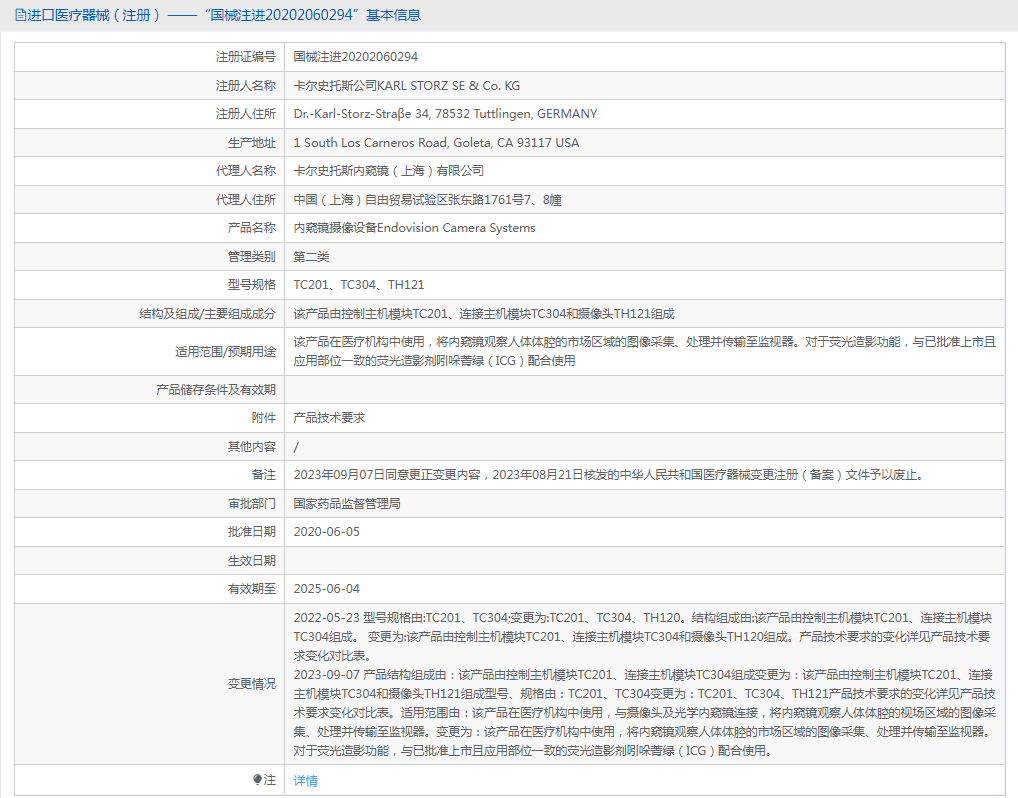Image resolution: width=1018 pixels, height=798 pixels.
Task: Click the 代理人住所 label
Action: pos(245,200)
